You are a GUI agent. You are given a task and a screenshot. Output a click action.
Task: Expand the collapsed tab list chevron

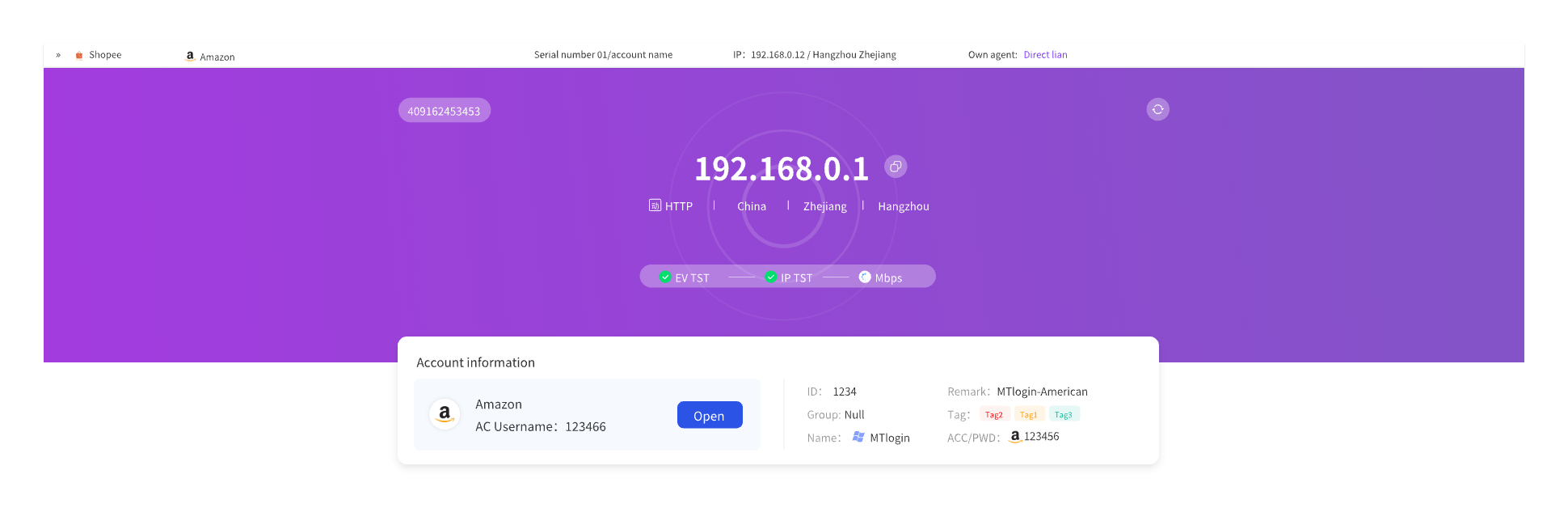(58, 55)
